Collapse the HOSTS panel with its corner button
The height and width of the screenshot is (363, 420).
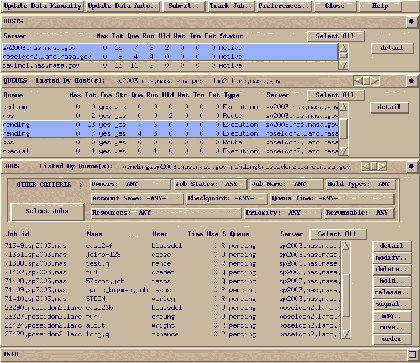[x=412, y=22]
